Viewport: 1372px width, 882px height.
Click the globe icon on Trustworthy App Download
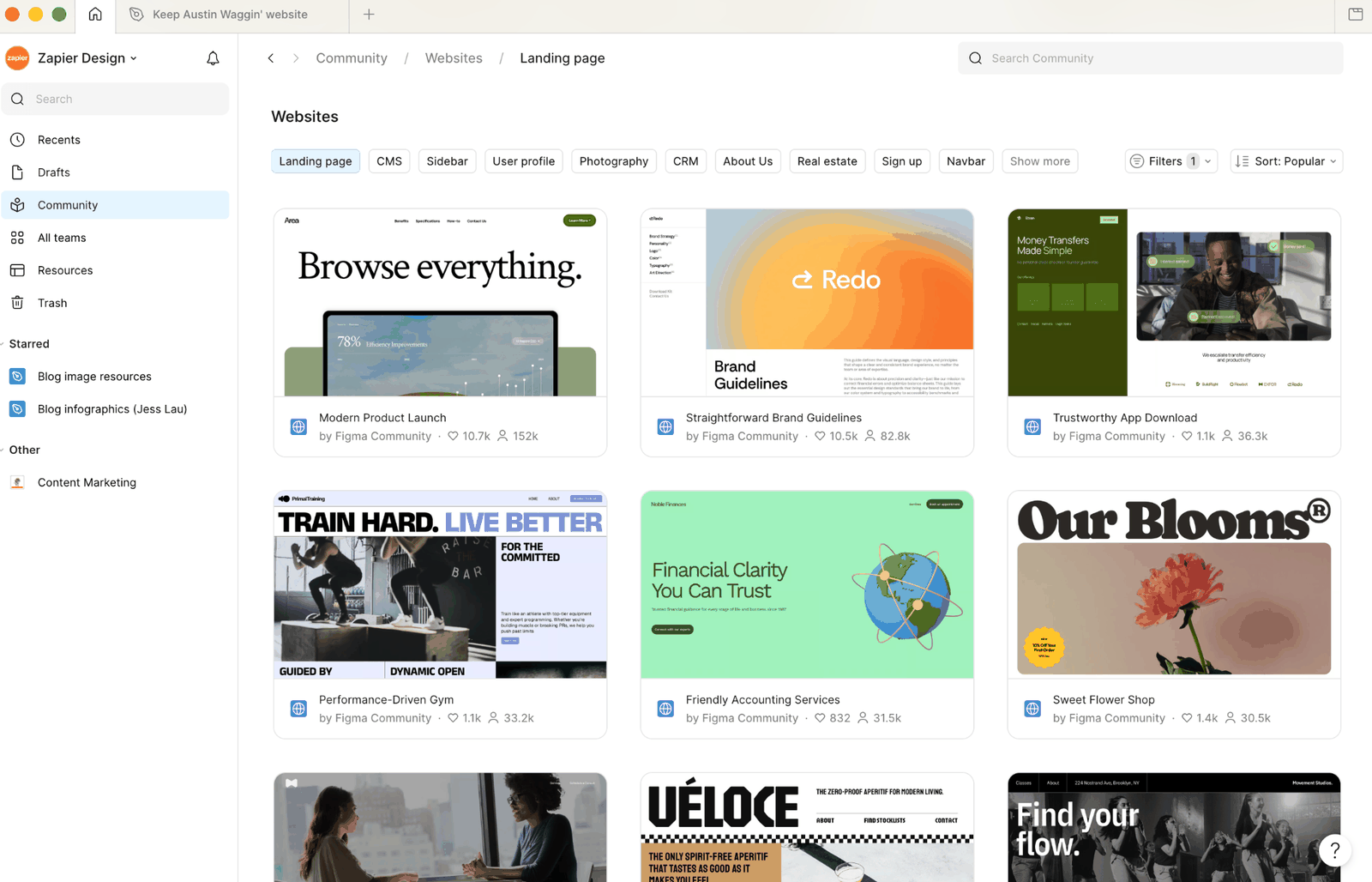pyautogui.click(x=1032, y=426)
